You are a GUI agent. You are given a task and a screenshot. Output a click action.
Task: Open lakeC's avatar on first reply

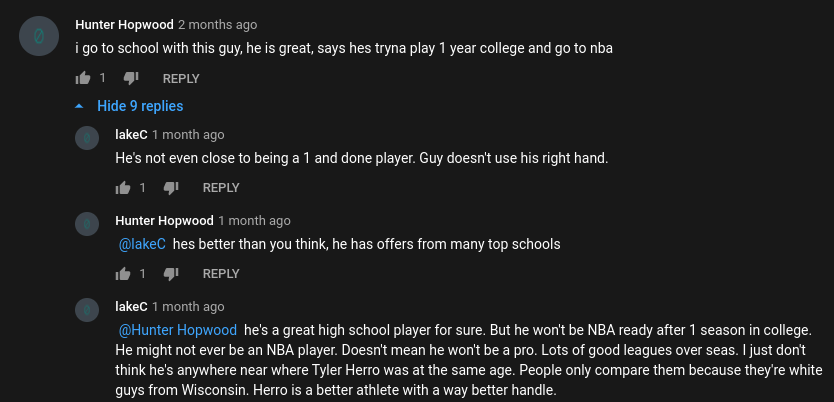click(88, 137)
